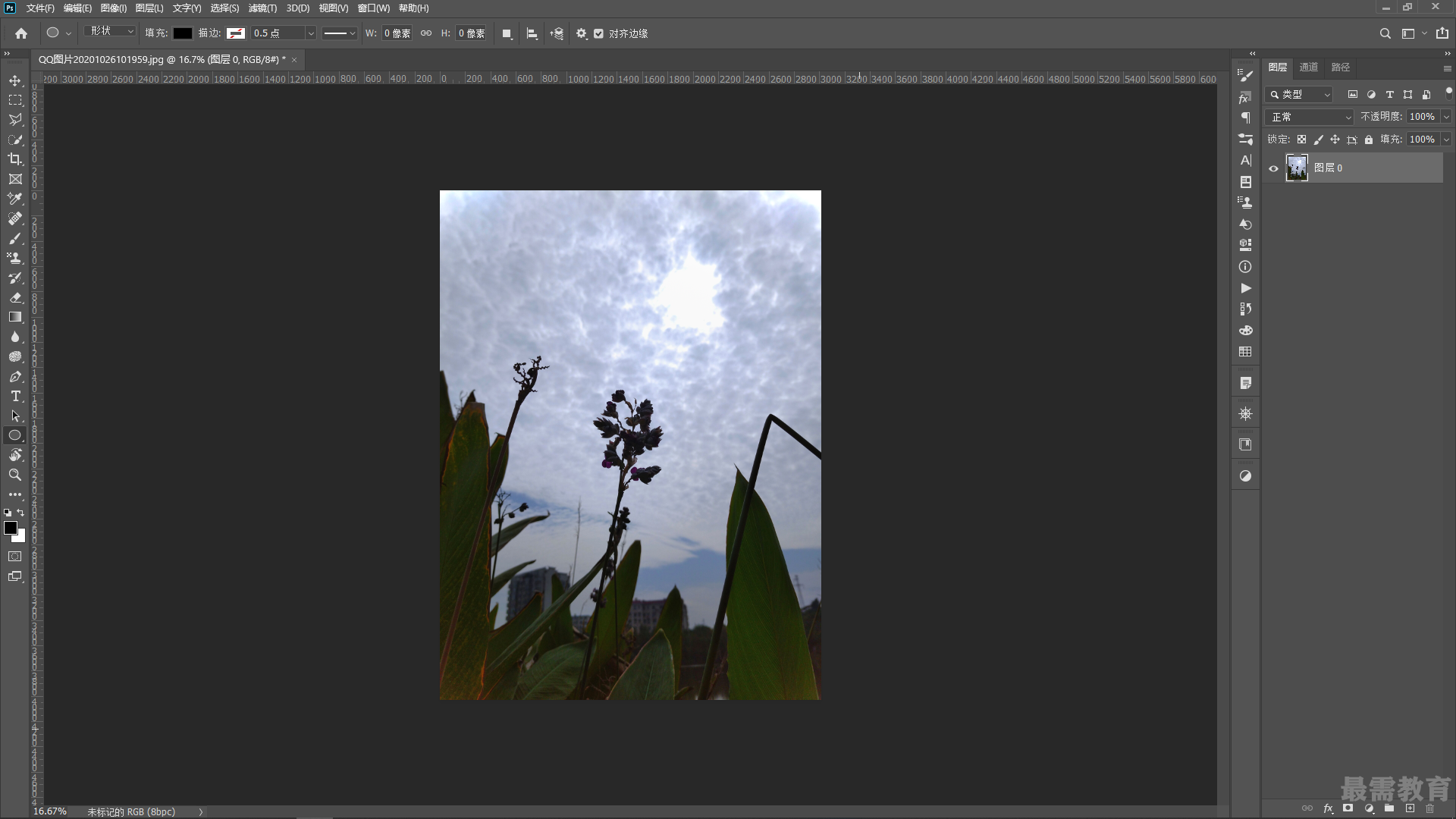Screen dimensions: 1456x819
Task: Hide Layer 0 with the eye icon
Action: tap(1274, 168)
